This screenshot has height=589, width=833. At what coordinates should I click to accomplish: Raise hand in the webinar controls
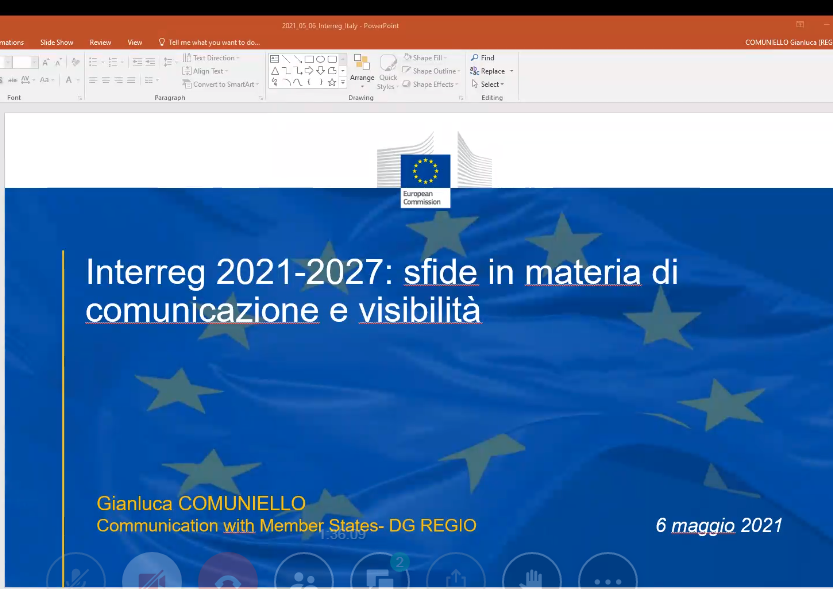click(x=532, y=573)
